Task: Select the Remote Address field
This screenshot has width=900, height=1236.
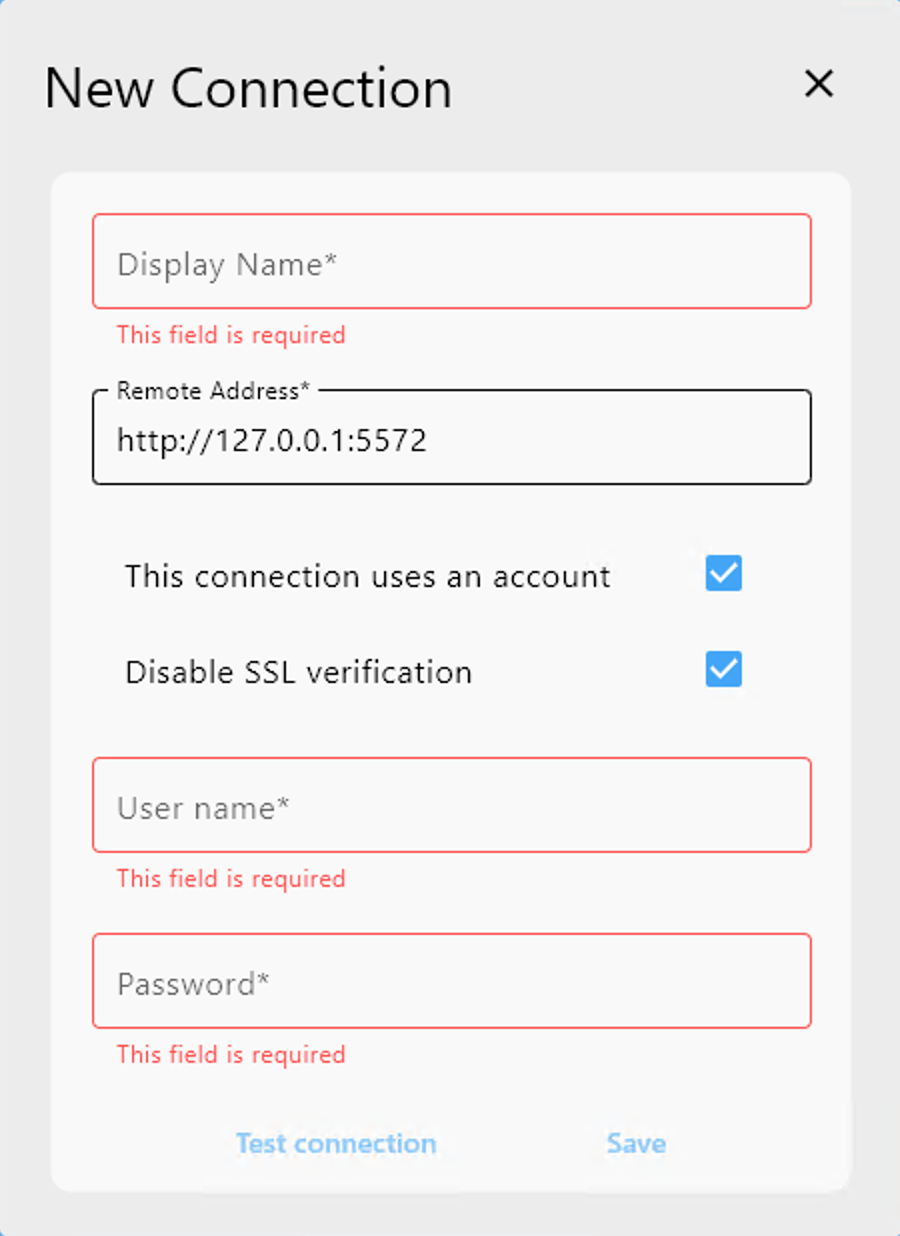Action: [x=451, y=438]
